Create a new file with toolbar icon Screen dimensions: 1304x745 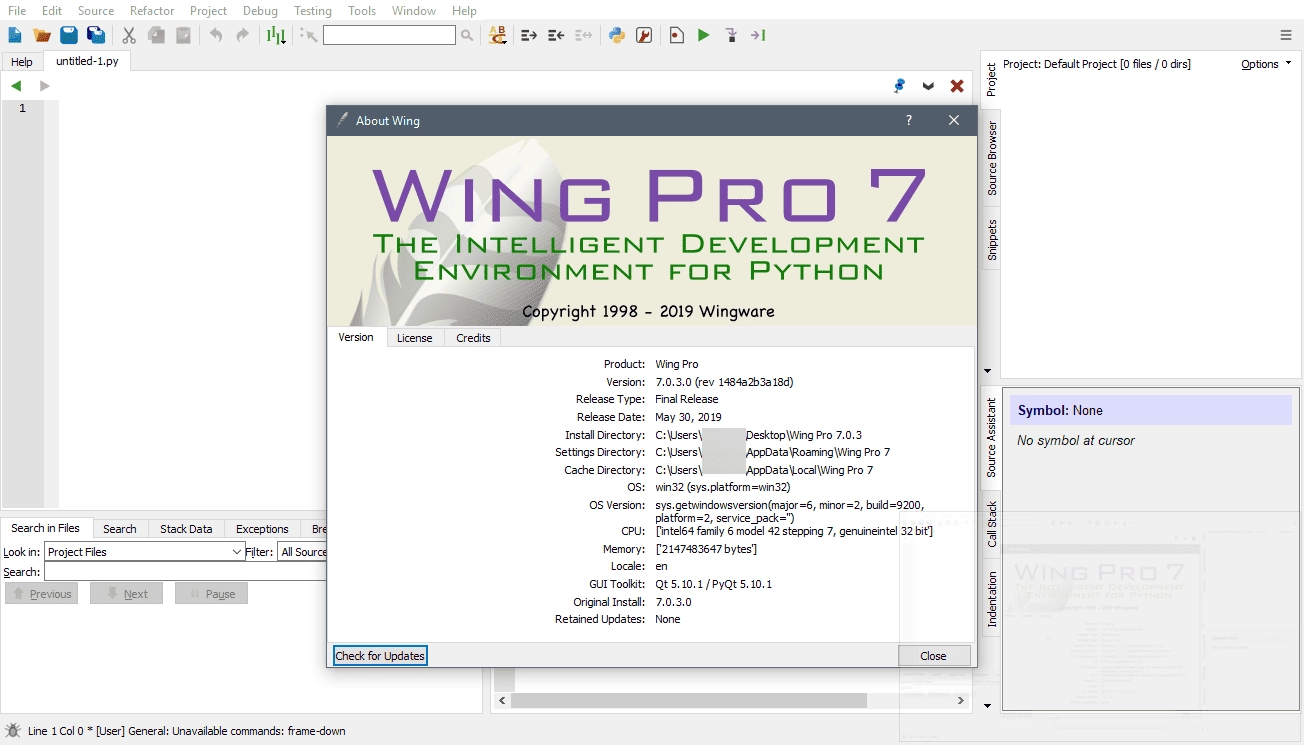15,35
